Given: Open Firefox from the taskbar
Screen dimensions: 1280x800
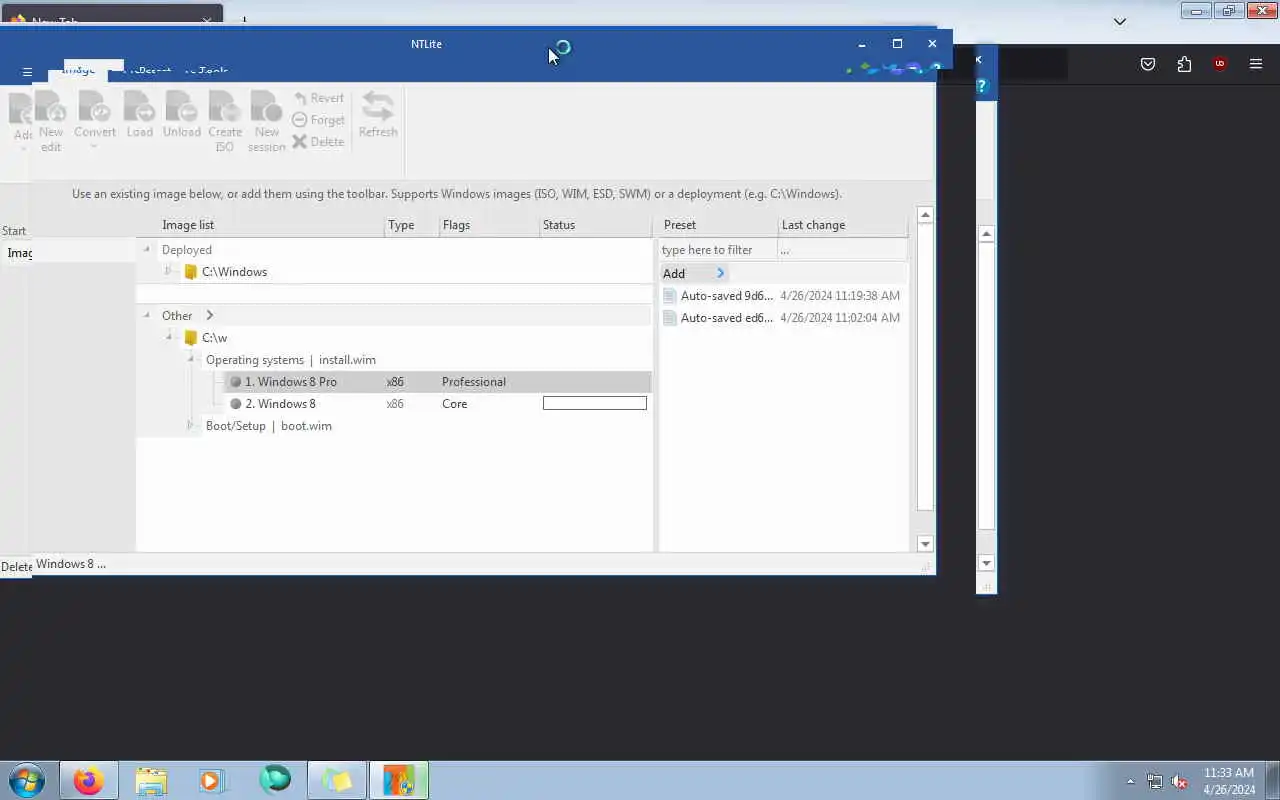Looking at the screenshot, I should (x=88, y=780).
